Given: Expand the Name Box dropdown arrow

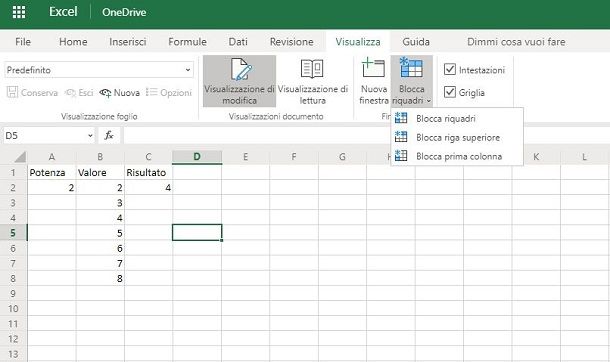Looking at the screenshot, I should click(90, 136).
